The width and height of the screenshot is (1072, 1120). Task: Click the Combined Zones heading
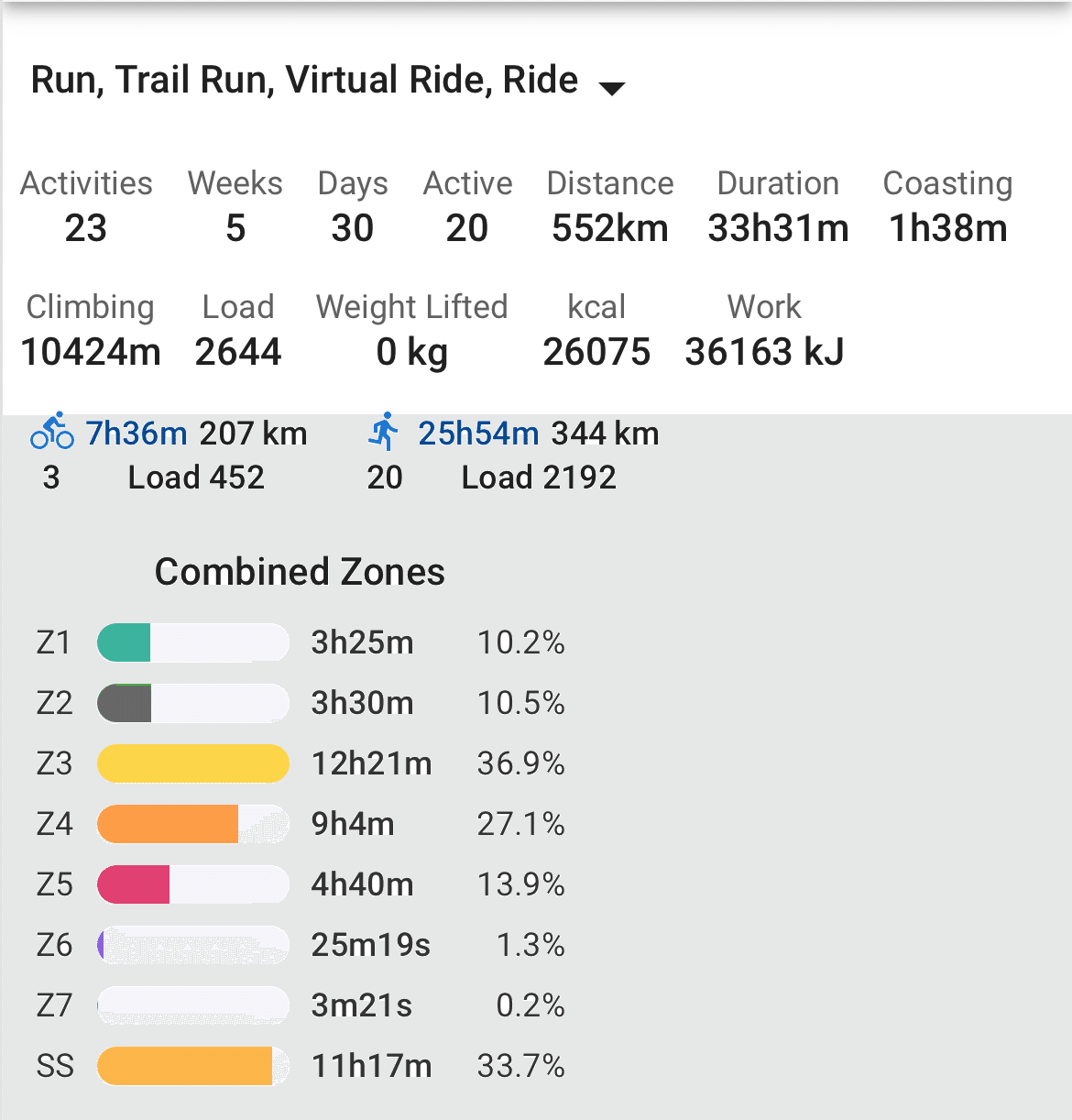point(300,572)
